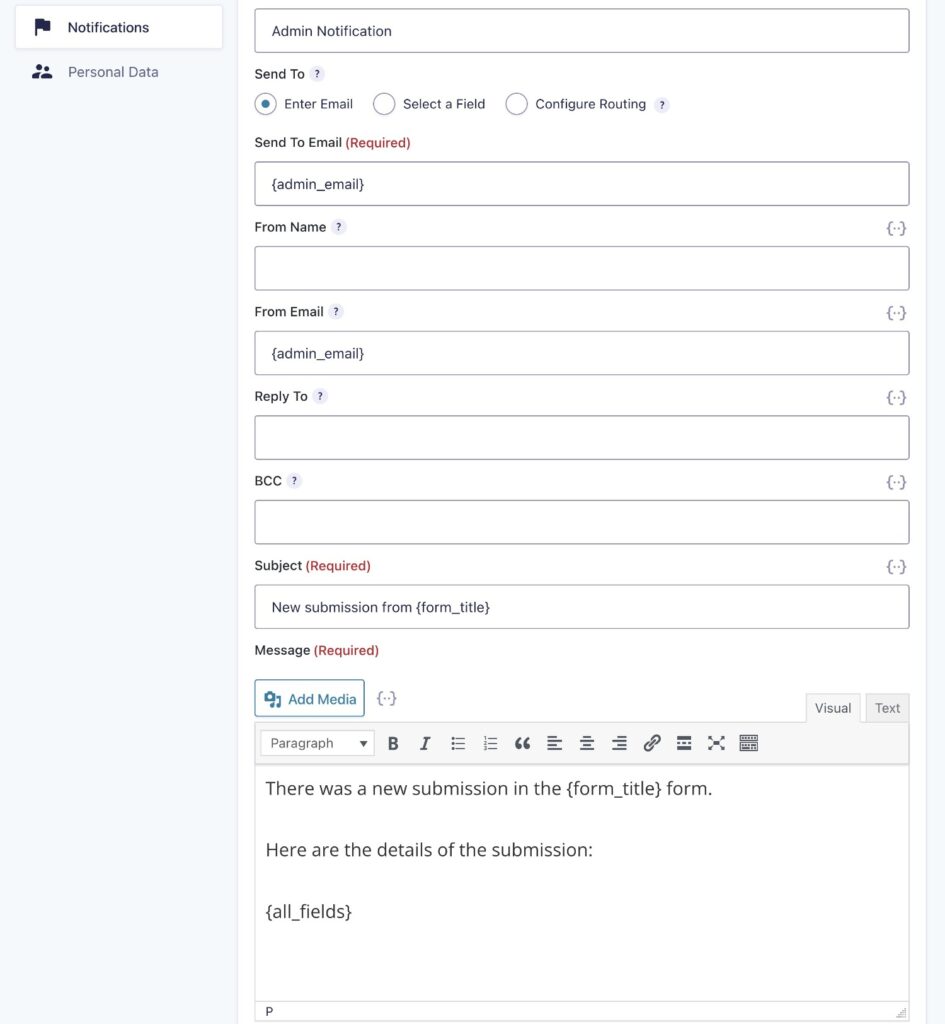Apply blockquote formatting

522,743
